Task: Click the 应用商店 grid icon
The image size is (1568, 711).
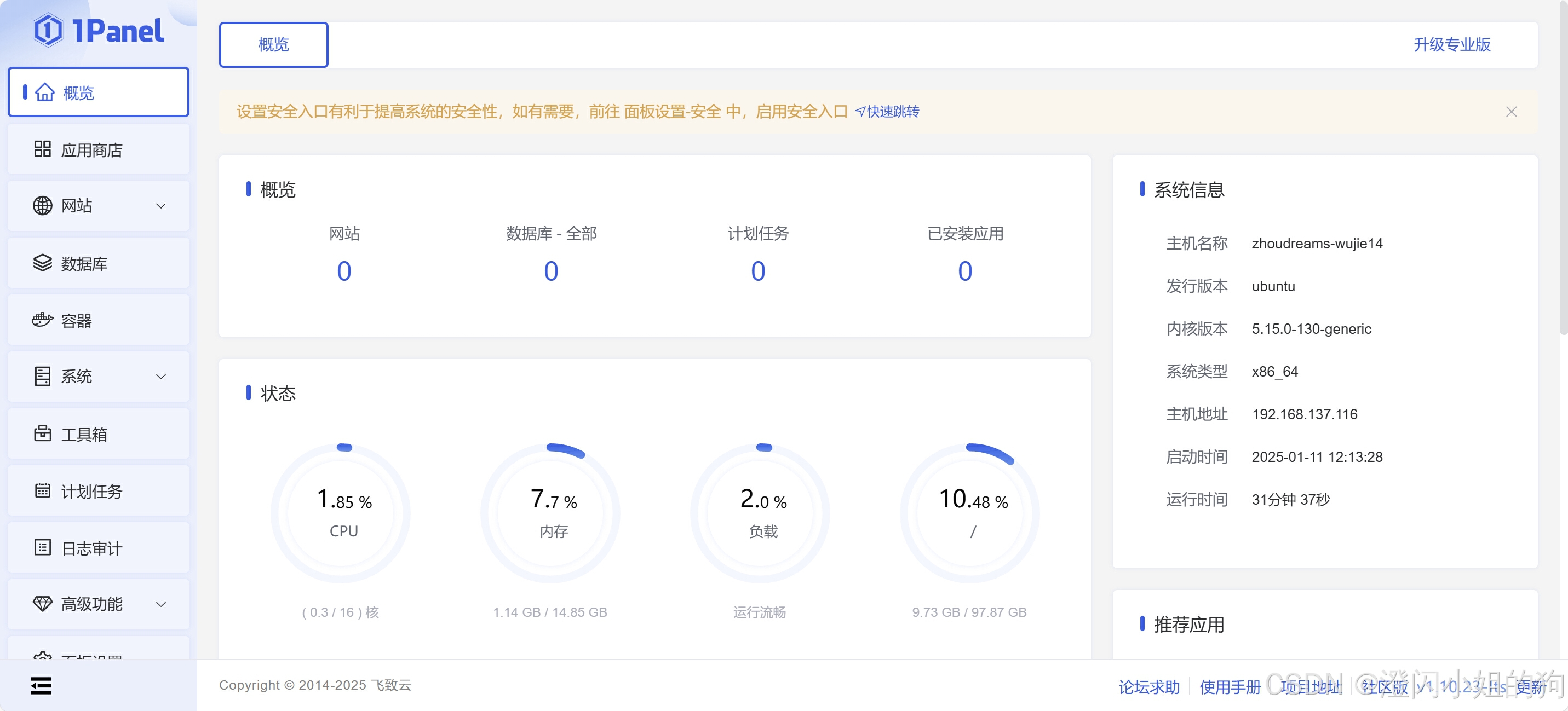Action: tap(42, 149)
